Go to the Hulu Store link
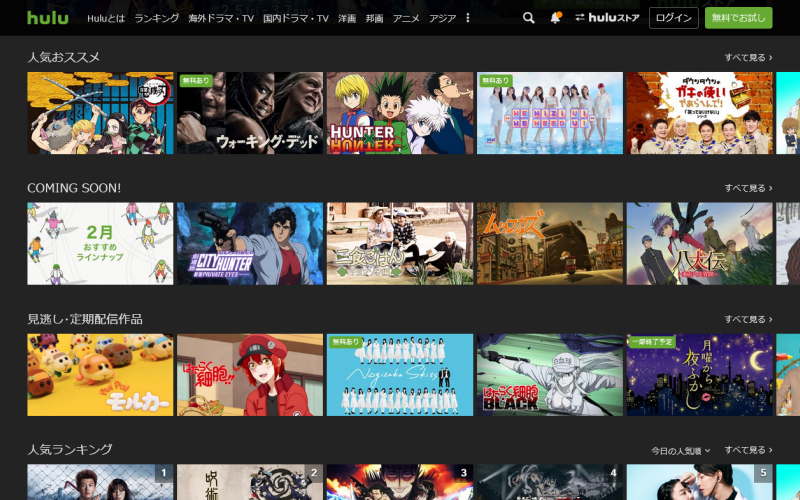The height and width of the screenshot is (500, 800). [607, 18]
